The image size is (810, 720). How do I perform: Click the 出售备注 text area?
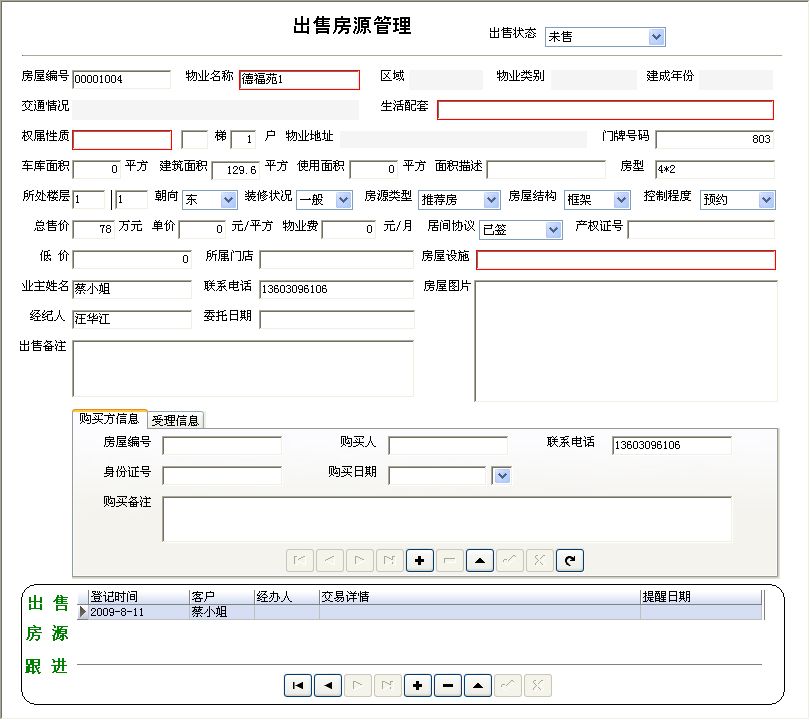click(243, 368)
